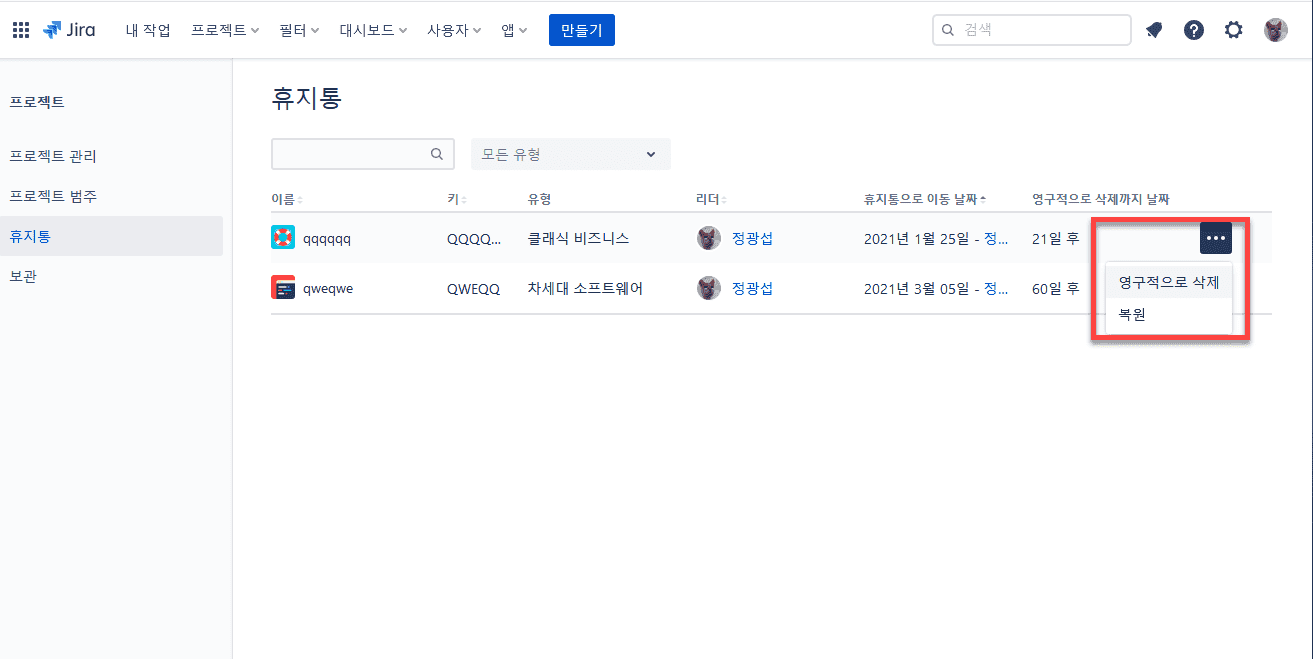Click the key cell QQQQ...
This screenshot has height=659, width=1313.
click(x=474, y=239)
